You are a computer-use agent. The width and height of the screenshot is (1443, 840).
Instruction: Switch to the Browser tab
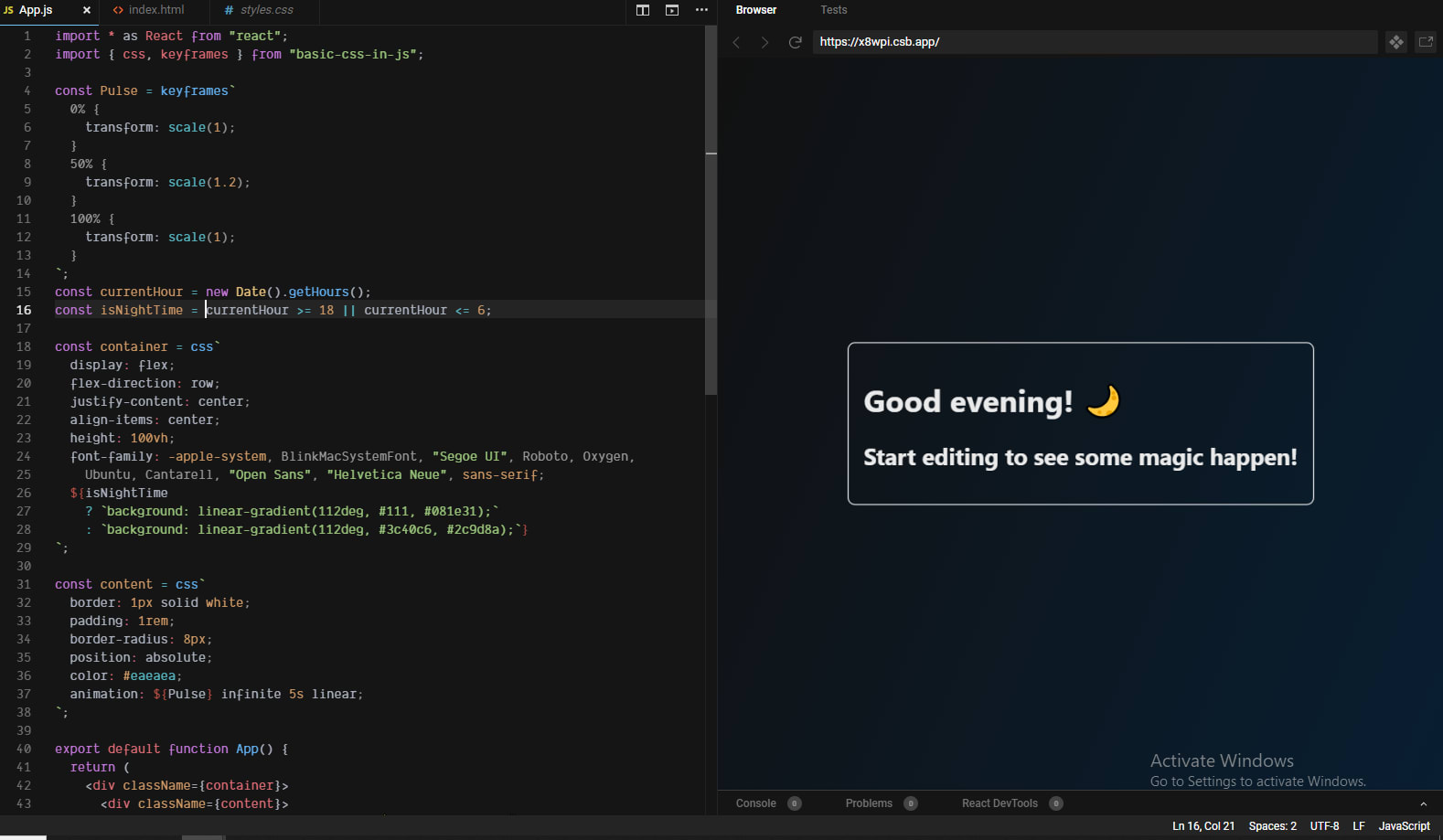click(756, 10)
